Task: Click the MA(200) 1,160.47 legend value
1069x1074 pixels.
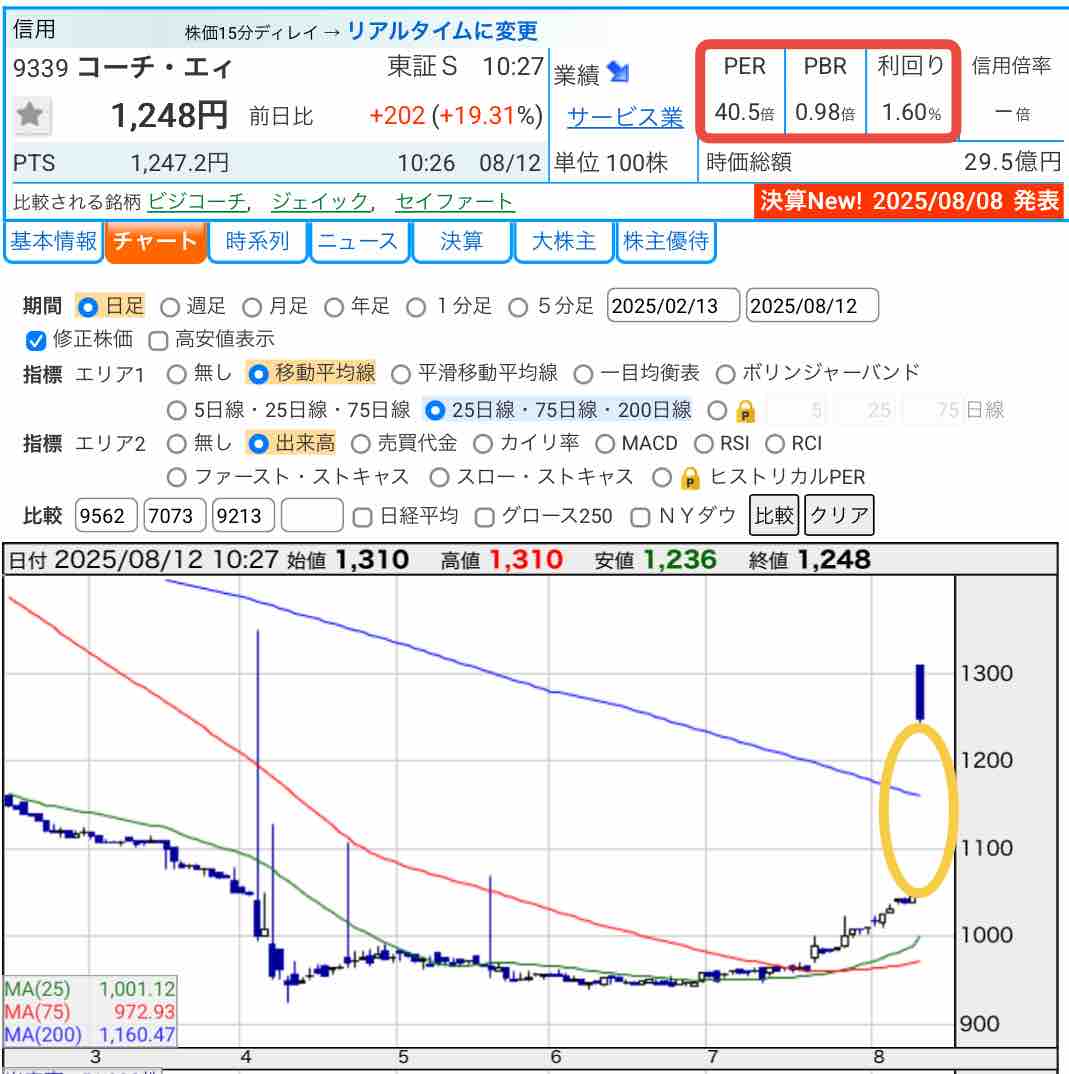Action: tap(138, 1034)
